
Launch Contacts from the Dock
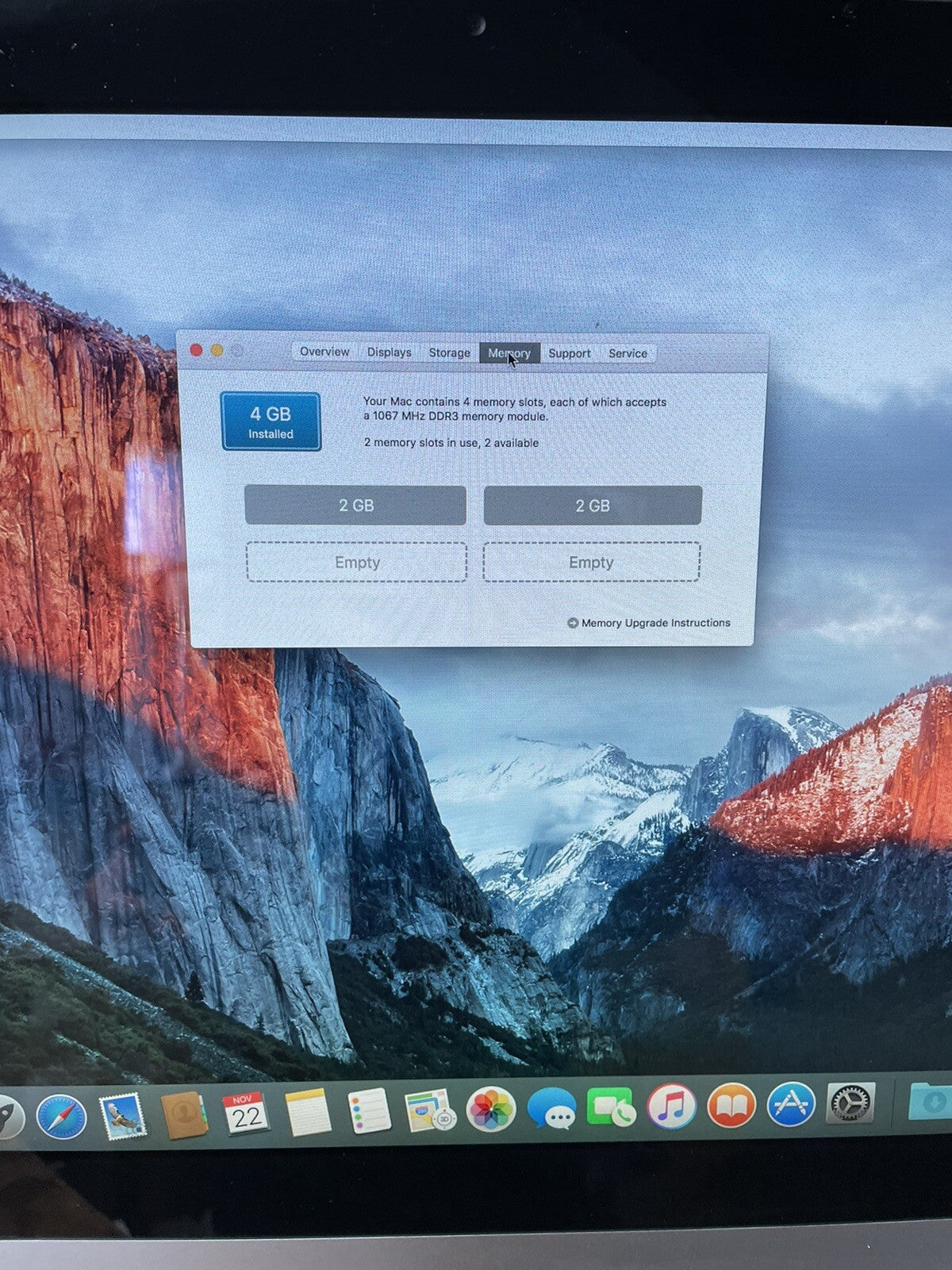click(184, 1114)
